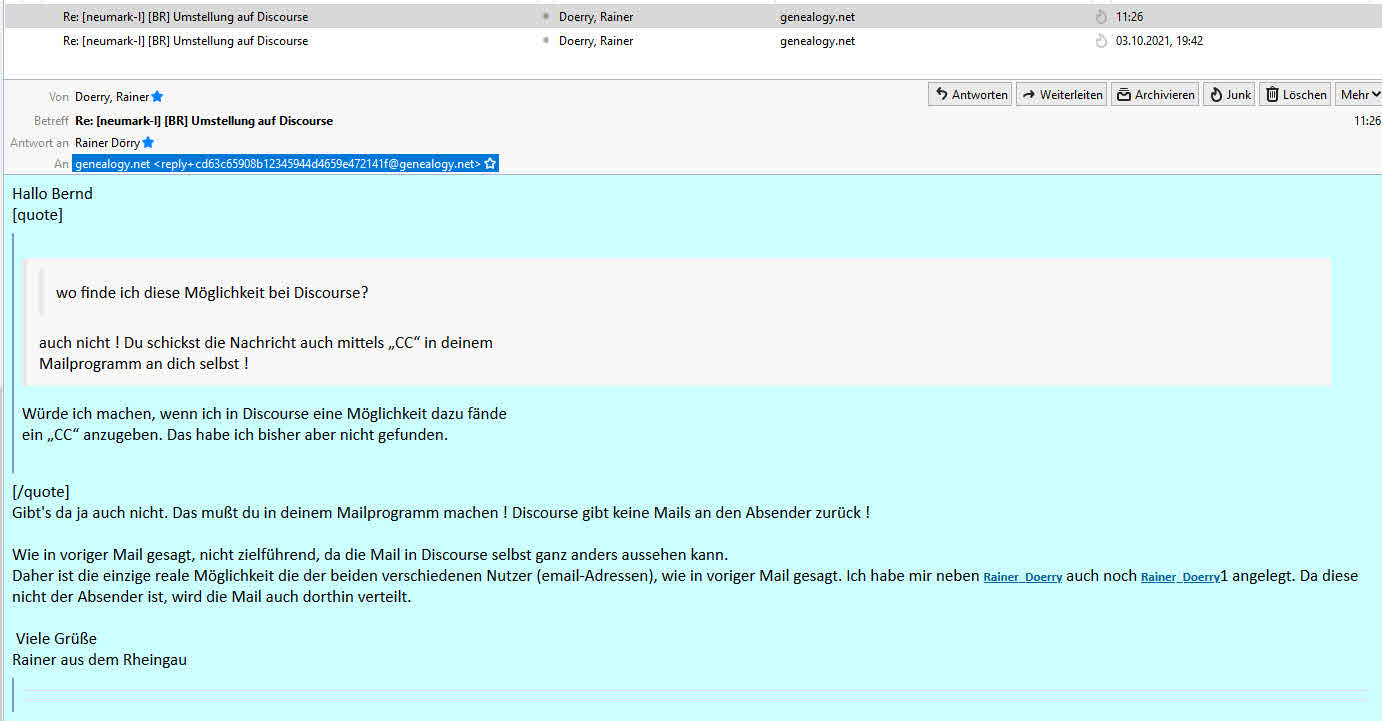Toggle junk flame icon on 11:26 message
The height and width of the screenshot is (721, 1382).
pyautogui.click(x=1102, y=17)
